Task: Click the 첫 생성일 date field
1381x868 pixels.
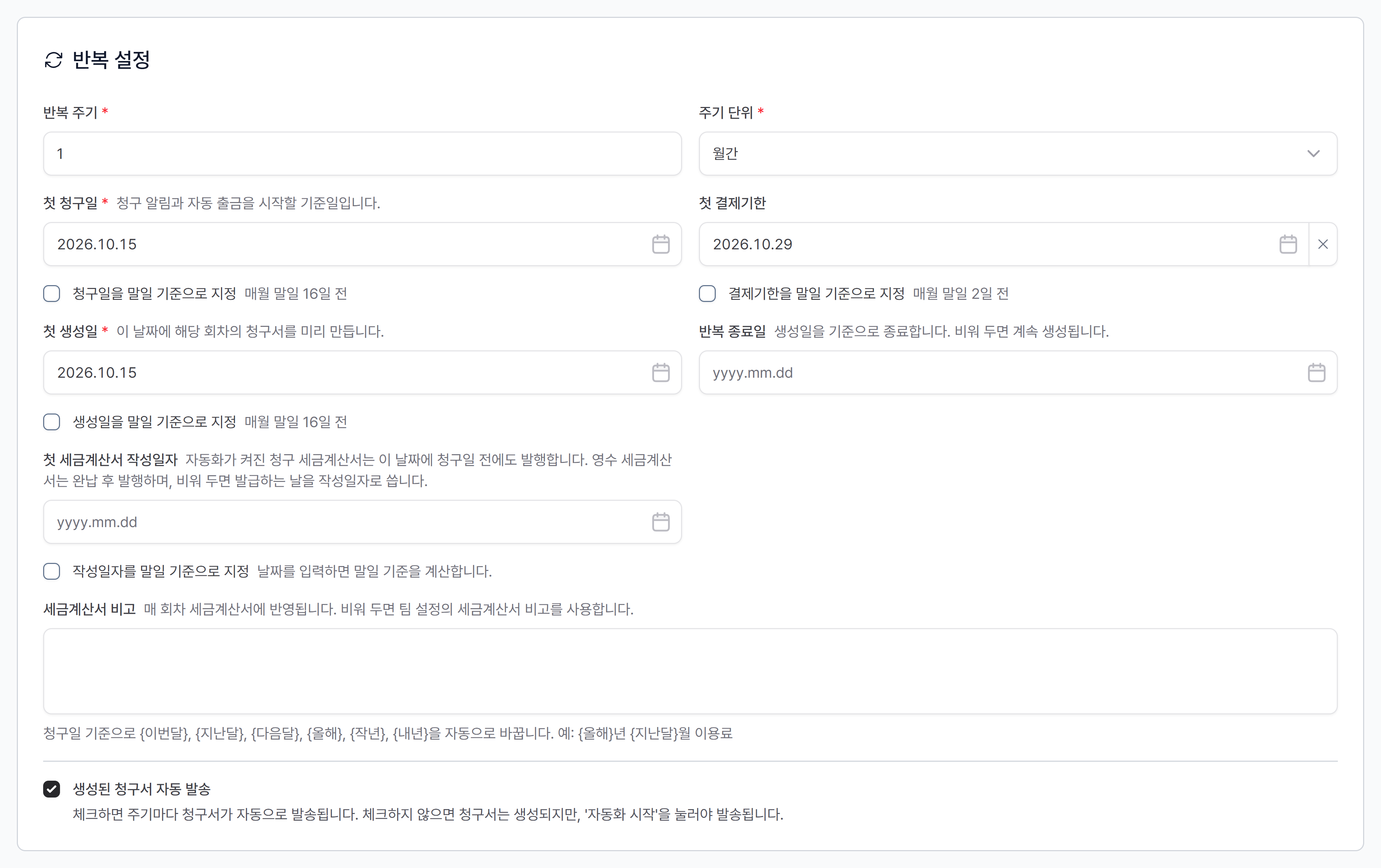Action: (x=362, y=373)
